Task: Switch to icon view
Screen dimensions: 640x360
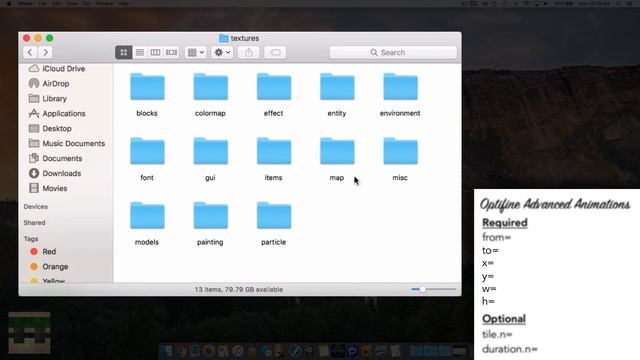Action: point(124,52)
